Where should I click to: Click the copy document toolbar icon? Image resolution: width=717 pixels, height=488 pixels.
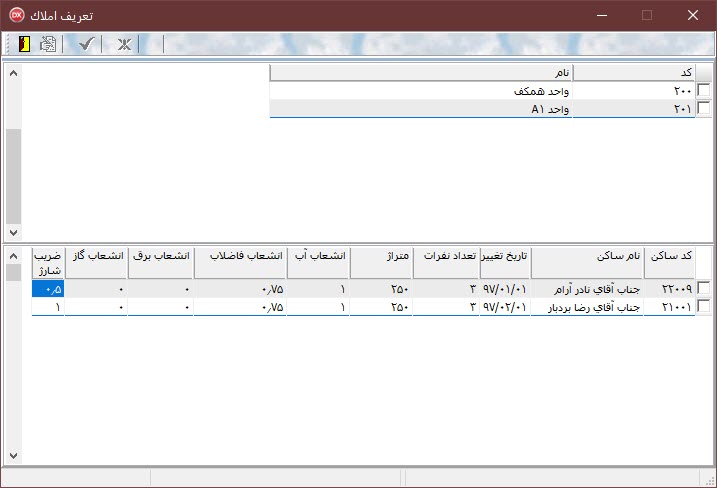pyautogui.click(x=47, y=44)
